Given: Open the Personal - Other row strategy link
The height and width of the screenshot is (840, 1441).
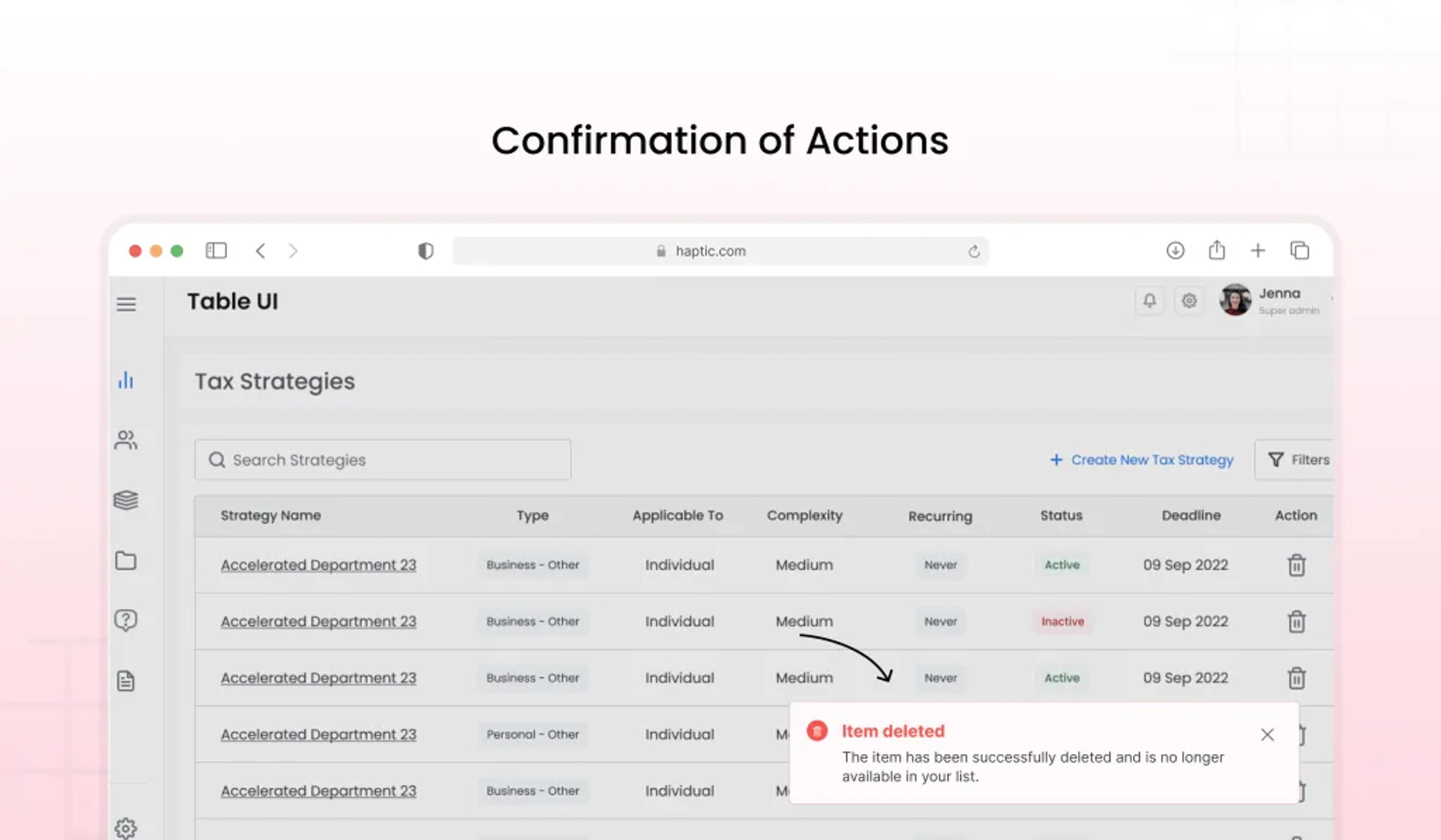Looking at the screenshot, I should [x=319, y=735].
